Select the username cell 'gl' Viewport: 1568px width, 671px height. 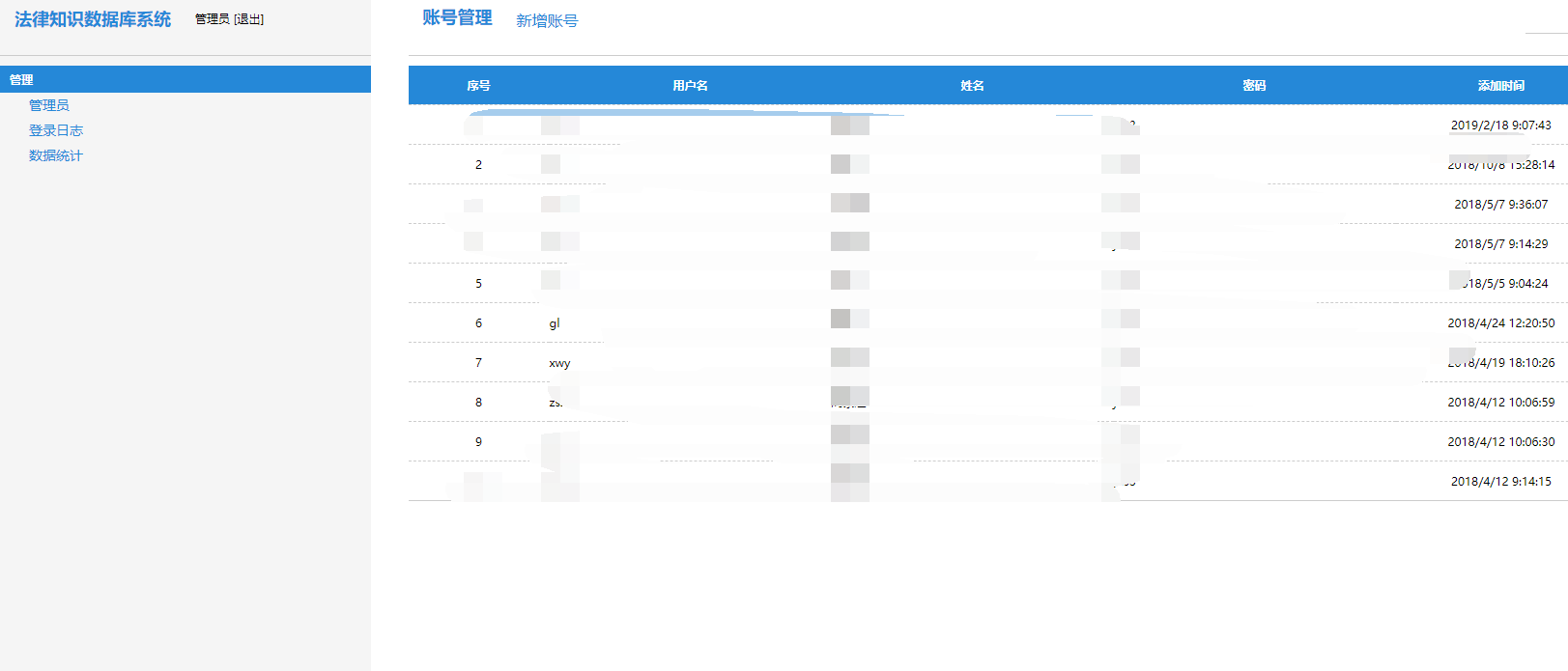point(555,323)
